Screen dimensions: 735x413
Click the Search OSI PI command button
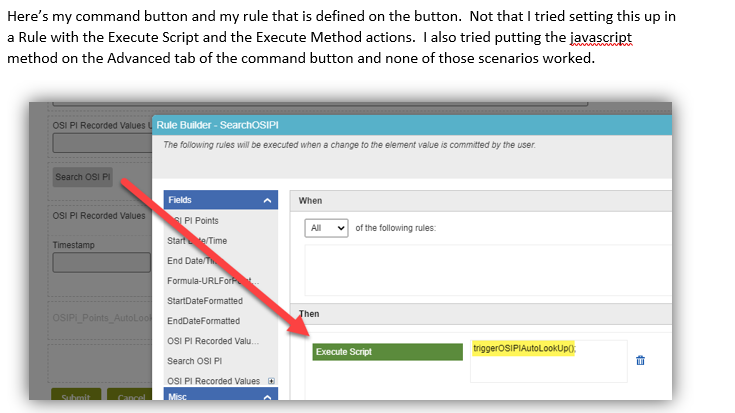(x=83, y=177)
